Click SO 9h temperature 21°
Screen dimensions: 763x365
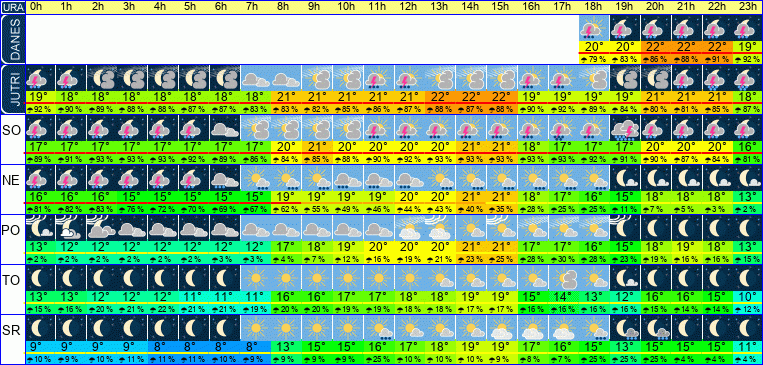(317, 146)
